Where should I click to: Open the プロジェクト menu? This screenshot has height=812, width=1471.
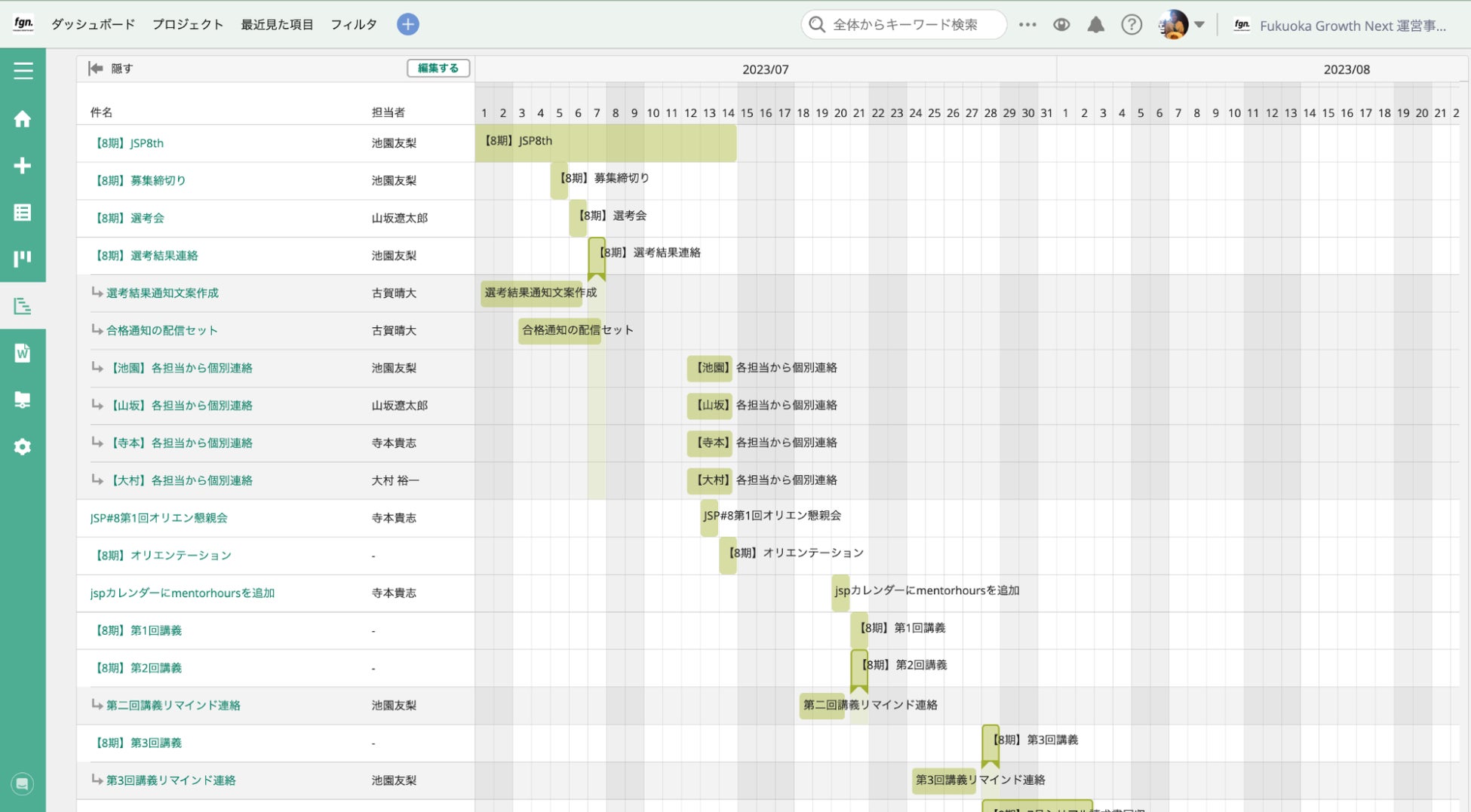188,24
